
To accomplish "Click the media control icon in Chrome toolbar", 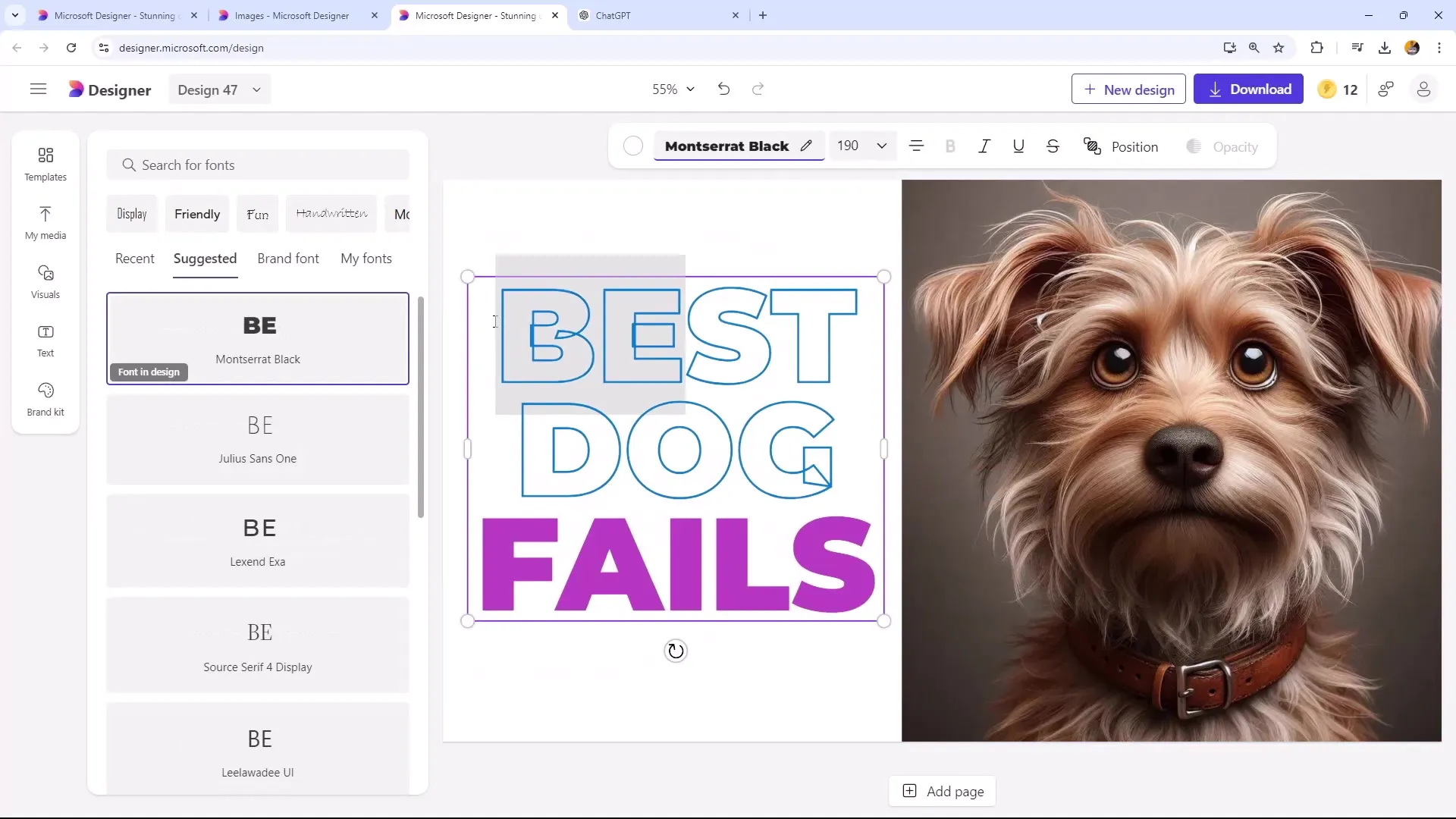I will pyautogui.click(x=1357, y=48).
